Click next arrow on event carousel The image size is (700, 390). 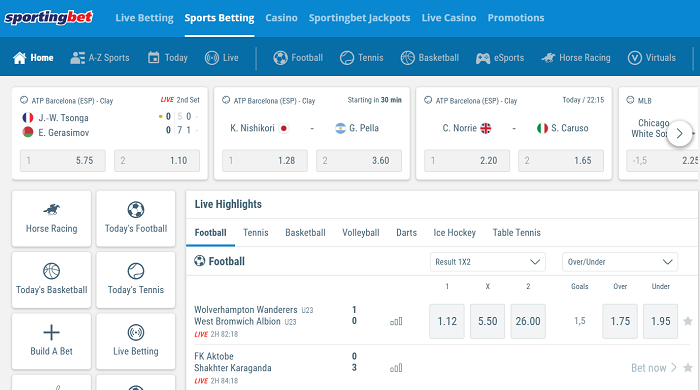point(679,133)
